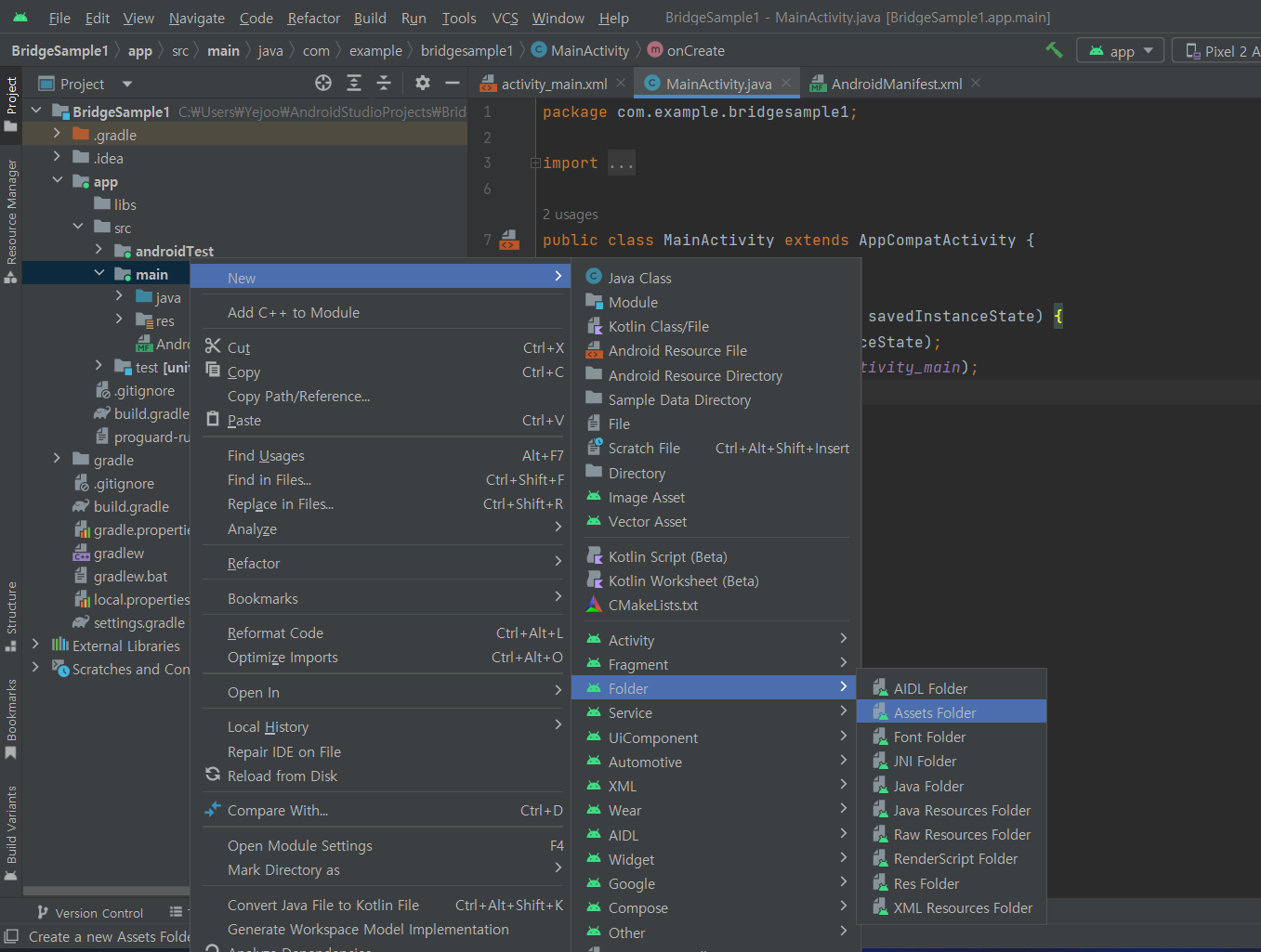The height and width of the screenshot is (952, 1261).
Task: Click the Build hammer icon in toolbar
Action: (x=1054, y=50)
